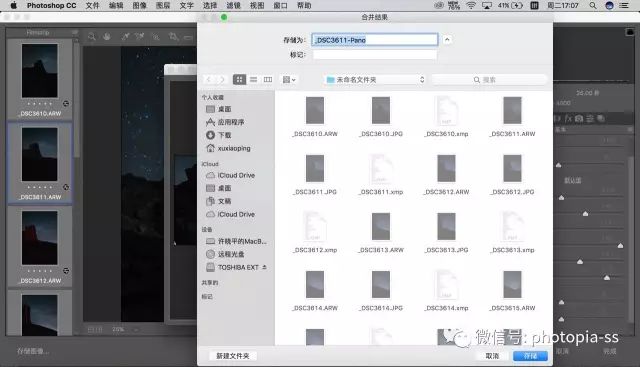Select 桌面 under 个人收藏 in sidebar

[x=219, y=109]
